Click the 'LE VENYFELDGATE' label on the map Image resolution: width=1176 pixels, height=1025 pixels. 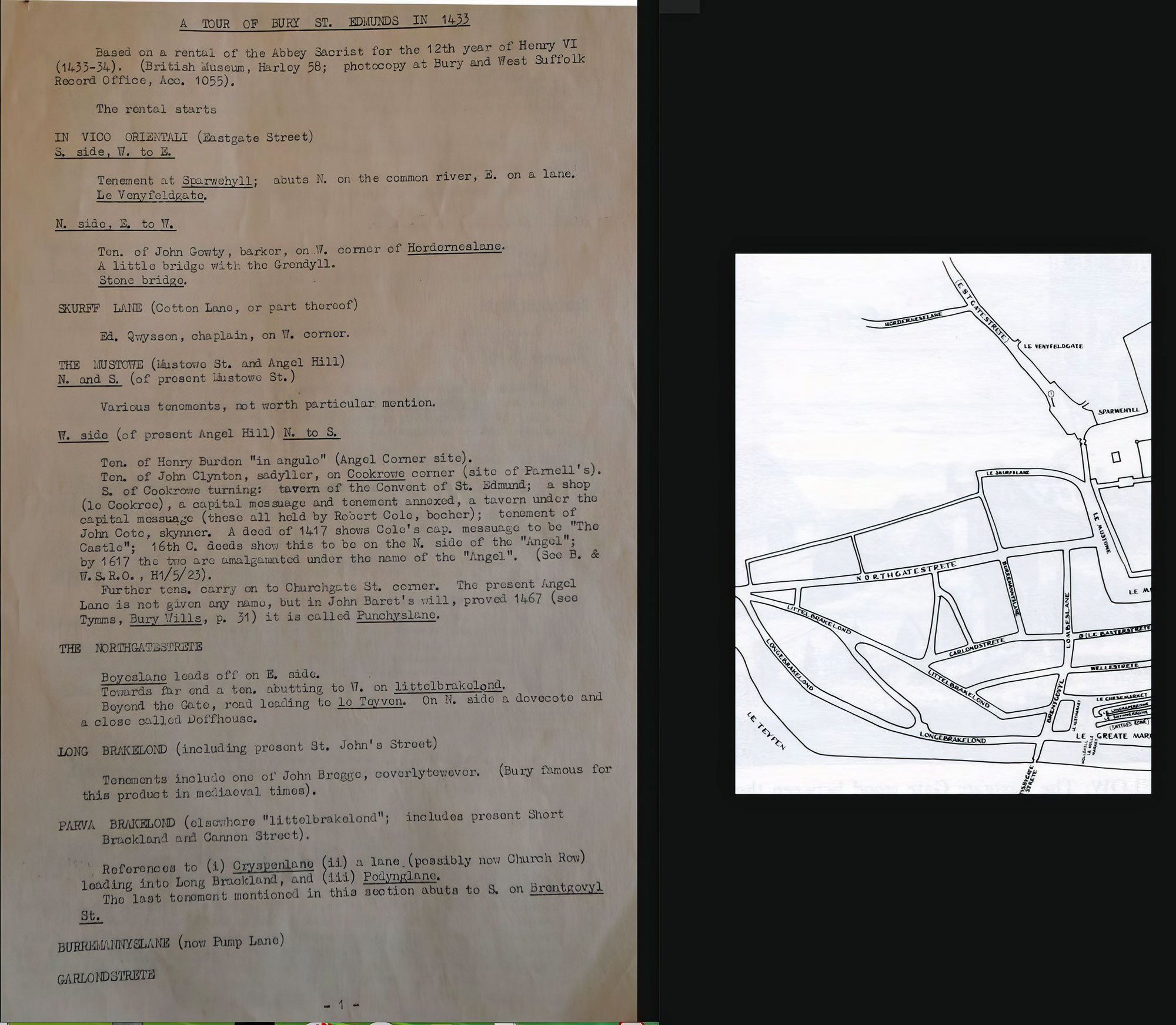(x=1053, y=346)
